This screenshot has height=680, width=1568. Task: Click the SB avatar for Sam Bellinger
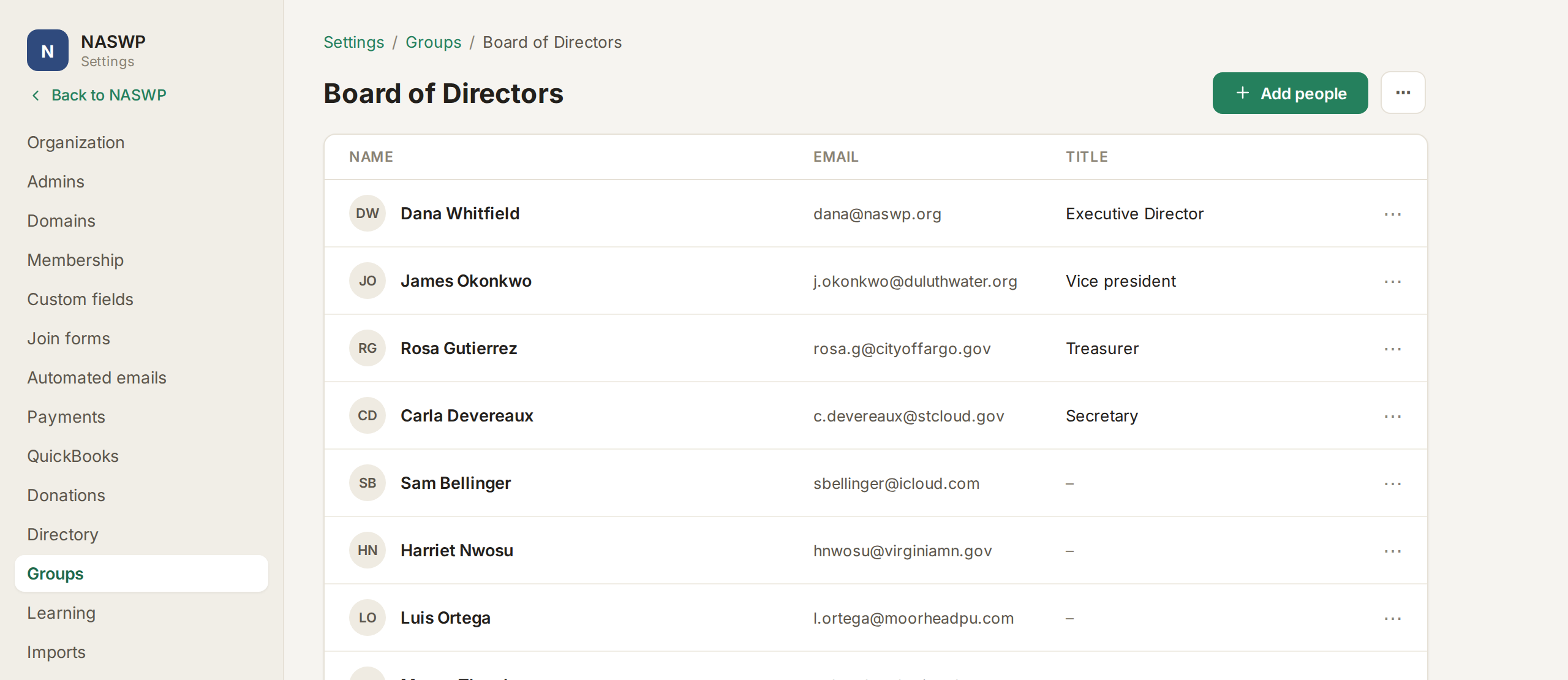[x=367, y=483]
